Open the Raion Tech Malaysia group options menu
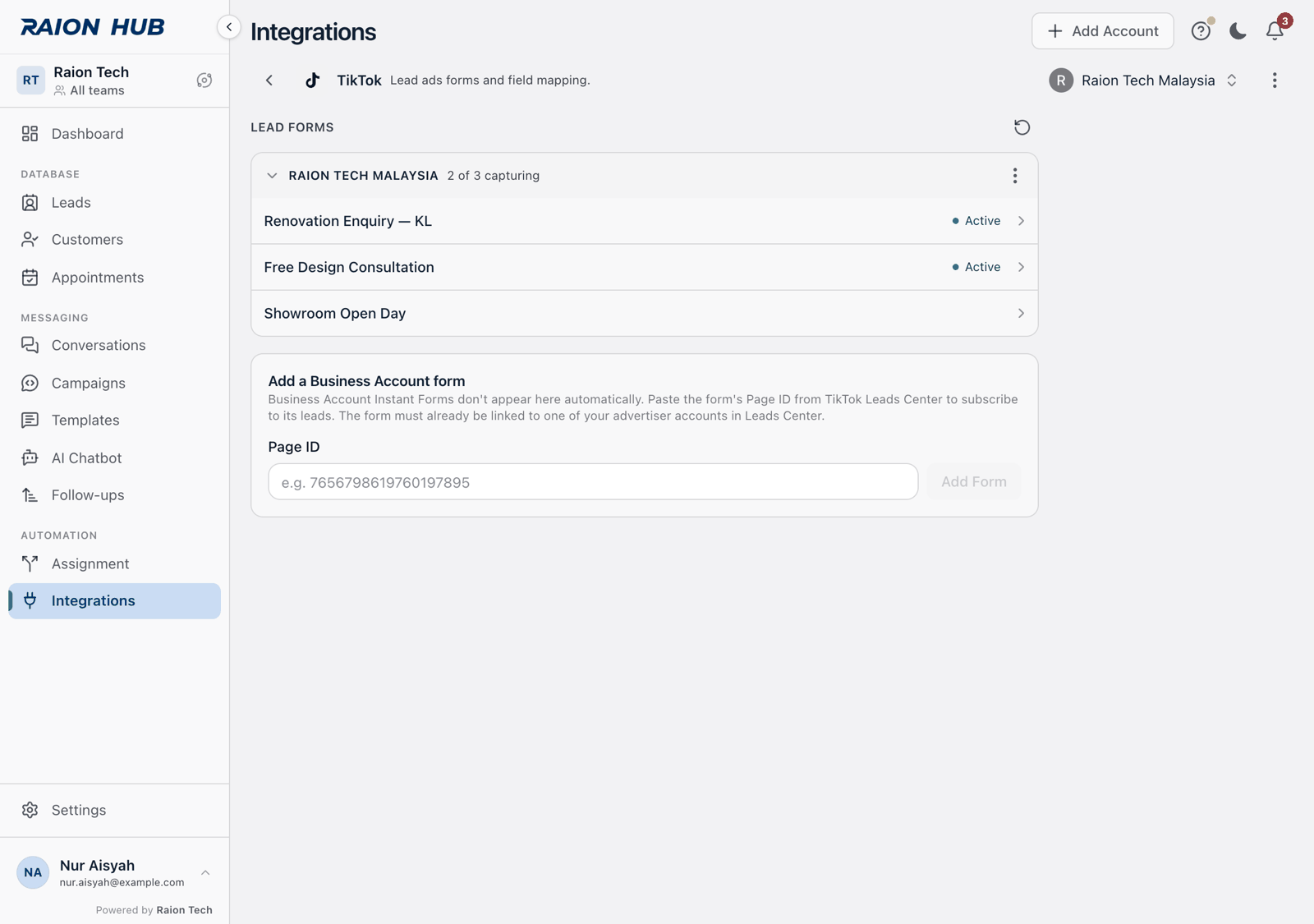Image resolution: width=1314 pixels, height=924 pixels. tap(1015, 176)
